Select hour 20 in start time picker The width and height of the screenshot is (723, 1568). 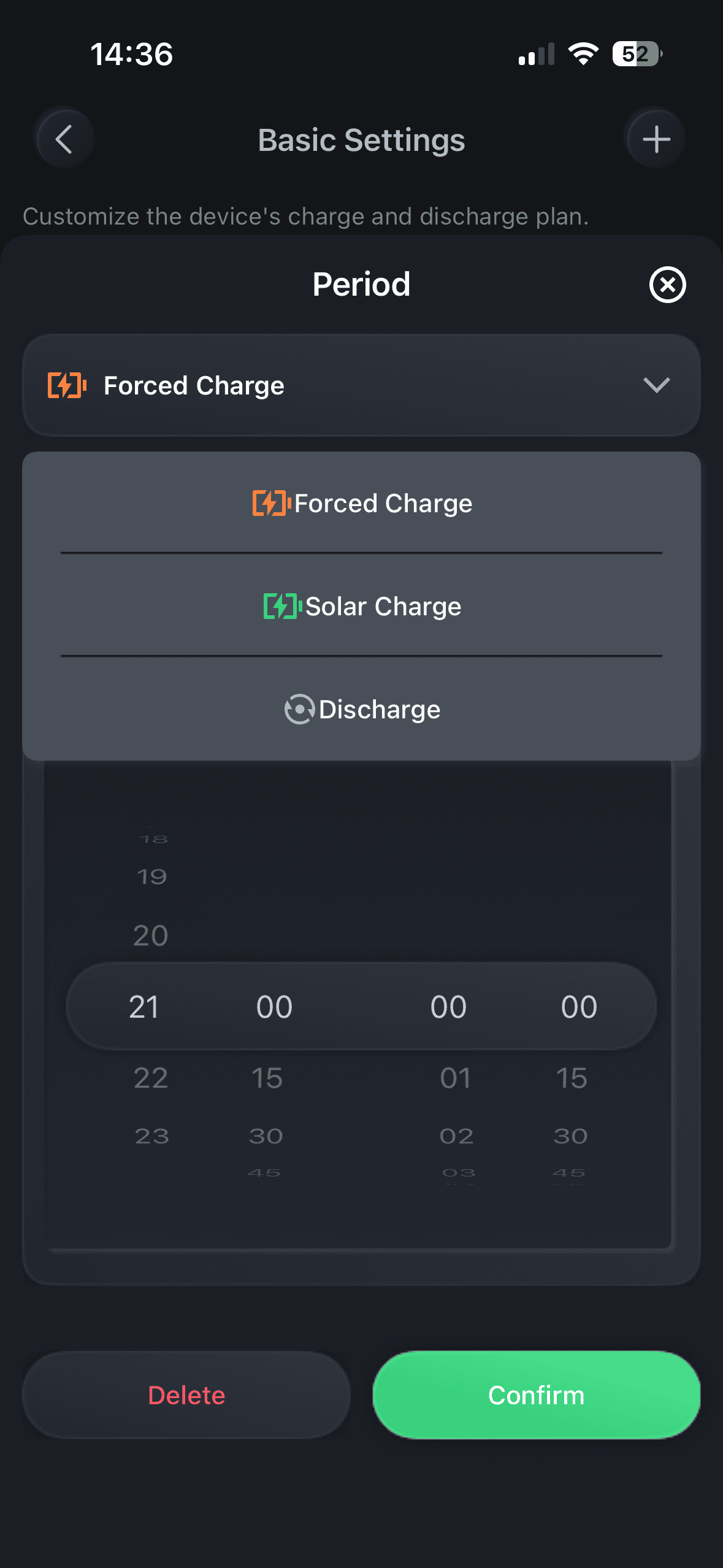pos(151,936)
